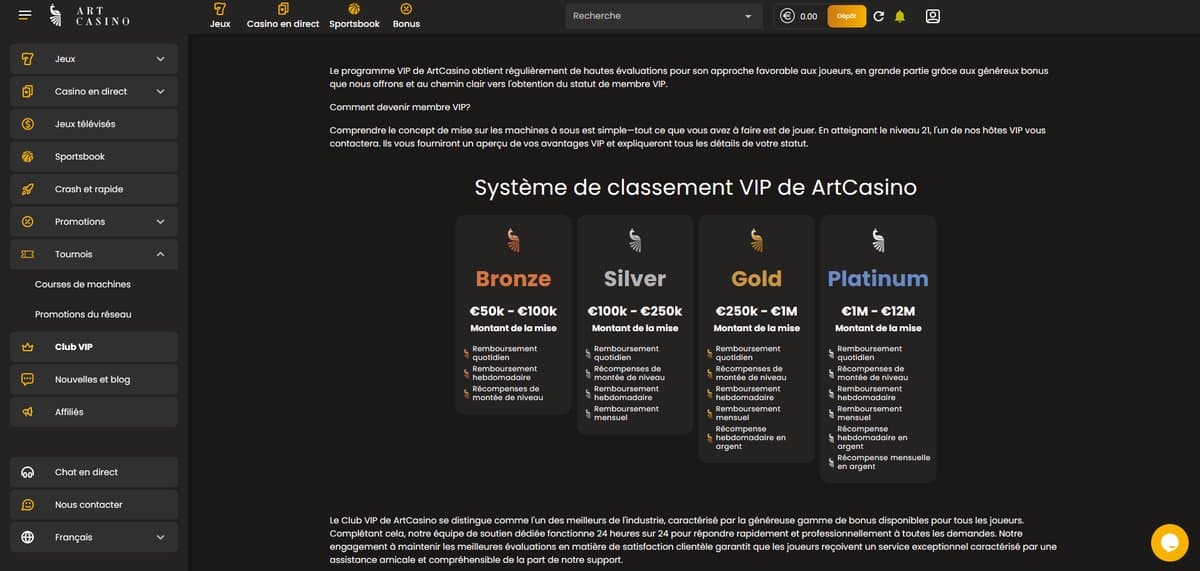Viewport: 1200px width, 571px height.
Task: Click the Recherche search field
Action: click(x=664, y=16)
